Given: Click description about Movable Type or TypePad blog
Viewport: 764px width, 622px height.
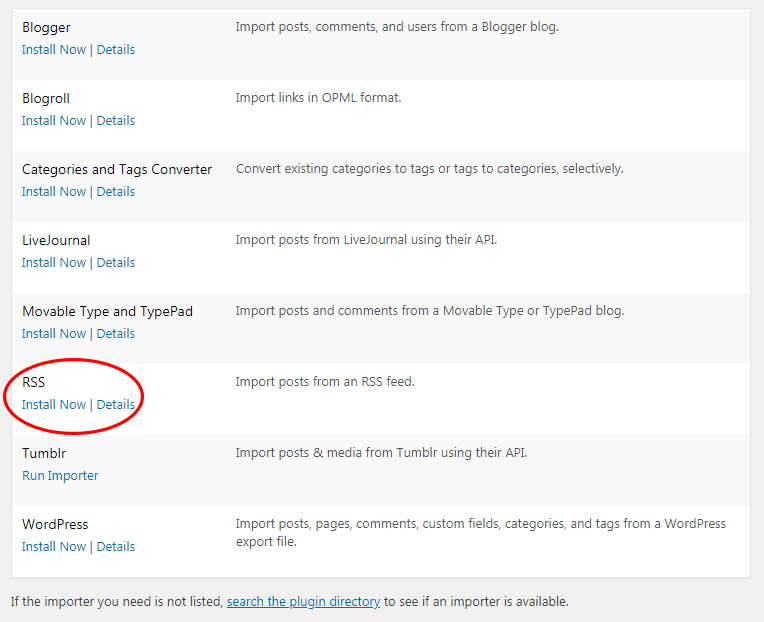Looking at the screenshot, I should tap(430, 311).
